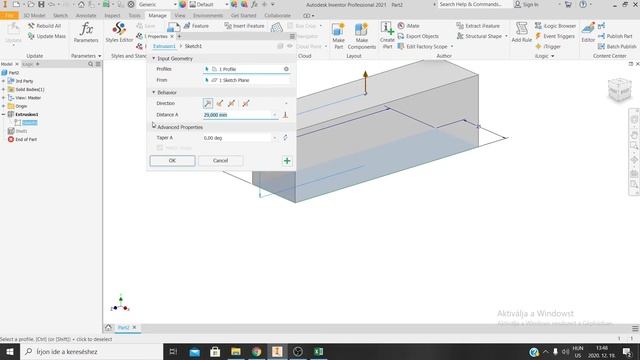Select asymmetric extrude direction
The image size is (640, 360).
pos(246,103)
